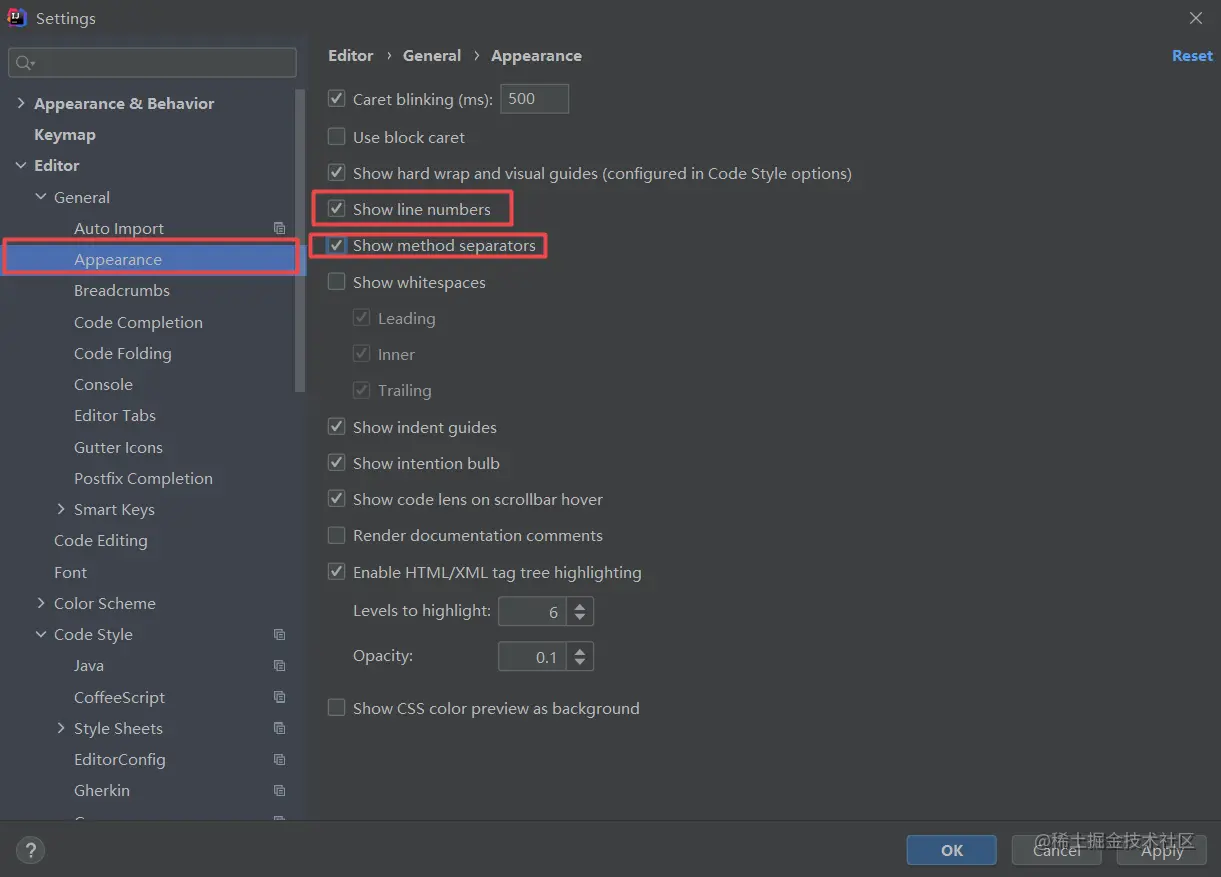This screenshot has width=1221, height=877.
Task: Select Keymap in the settings tree
Action: coord(65,134)
